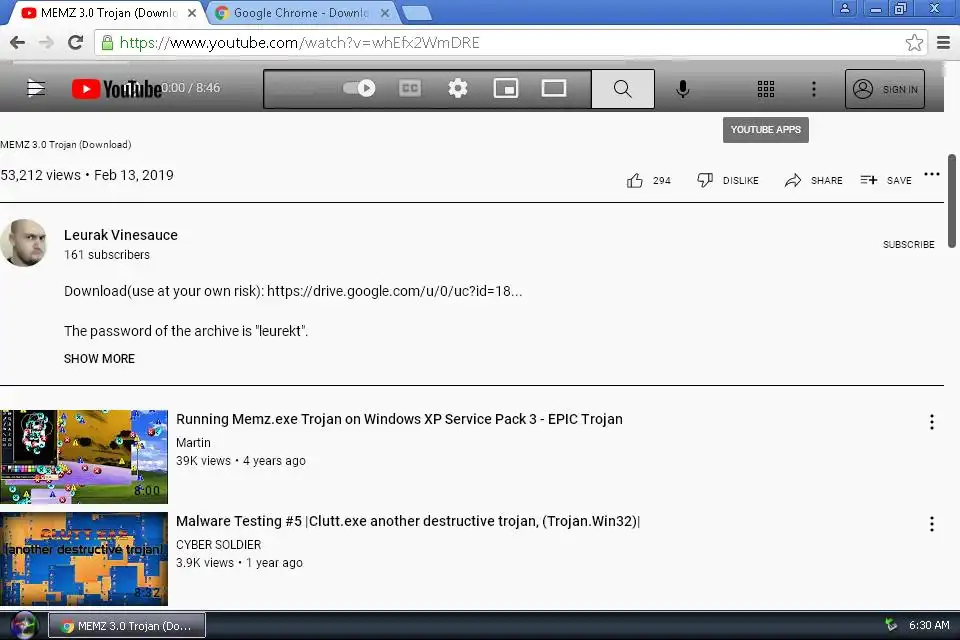Open the channel name Martin
Viewport: 960px width, 640px height.
coord(193,442)
